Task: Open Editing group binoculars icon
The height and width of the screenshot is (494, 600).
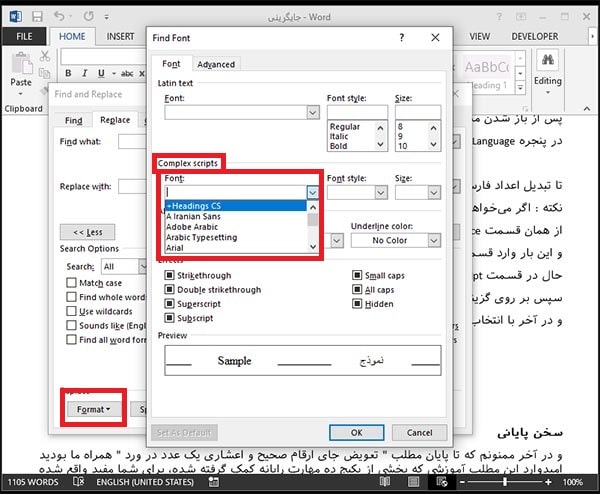Action: 548,60
